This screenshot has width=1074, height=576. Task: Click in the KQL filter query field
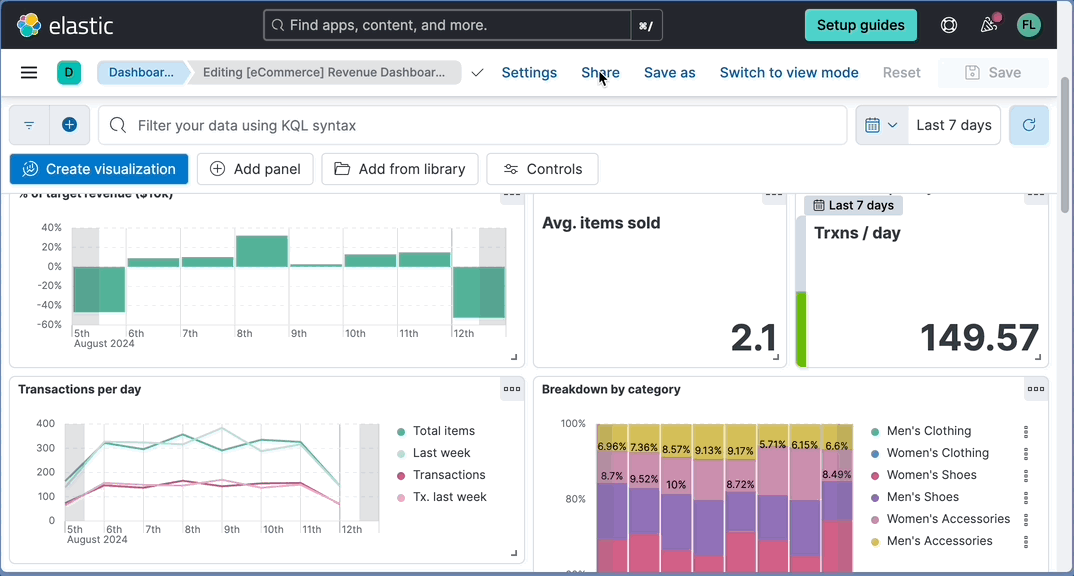[x=473, y=125]
